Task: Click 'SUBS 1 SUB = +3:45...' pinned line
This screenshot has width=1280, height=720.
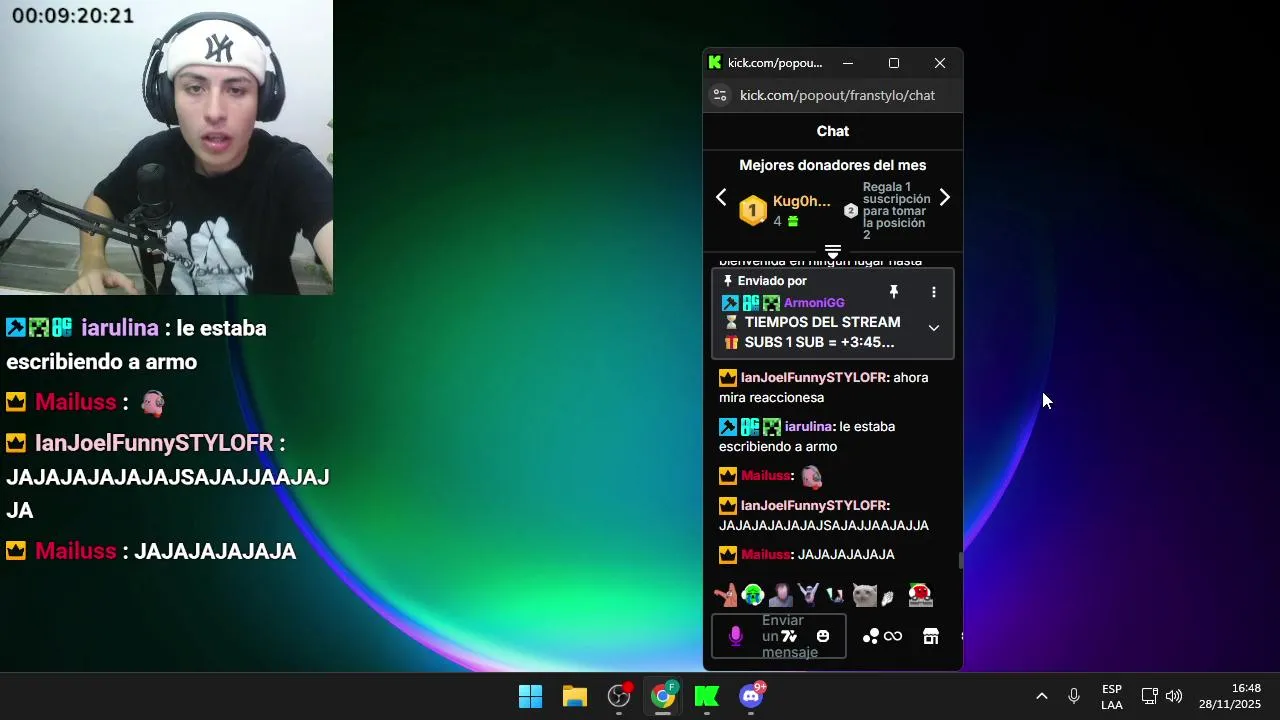Action: coord(819,342)
